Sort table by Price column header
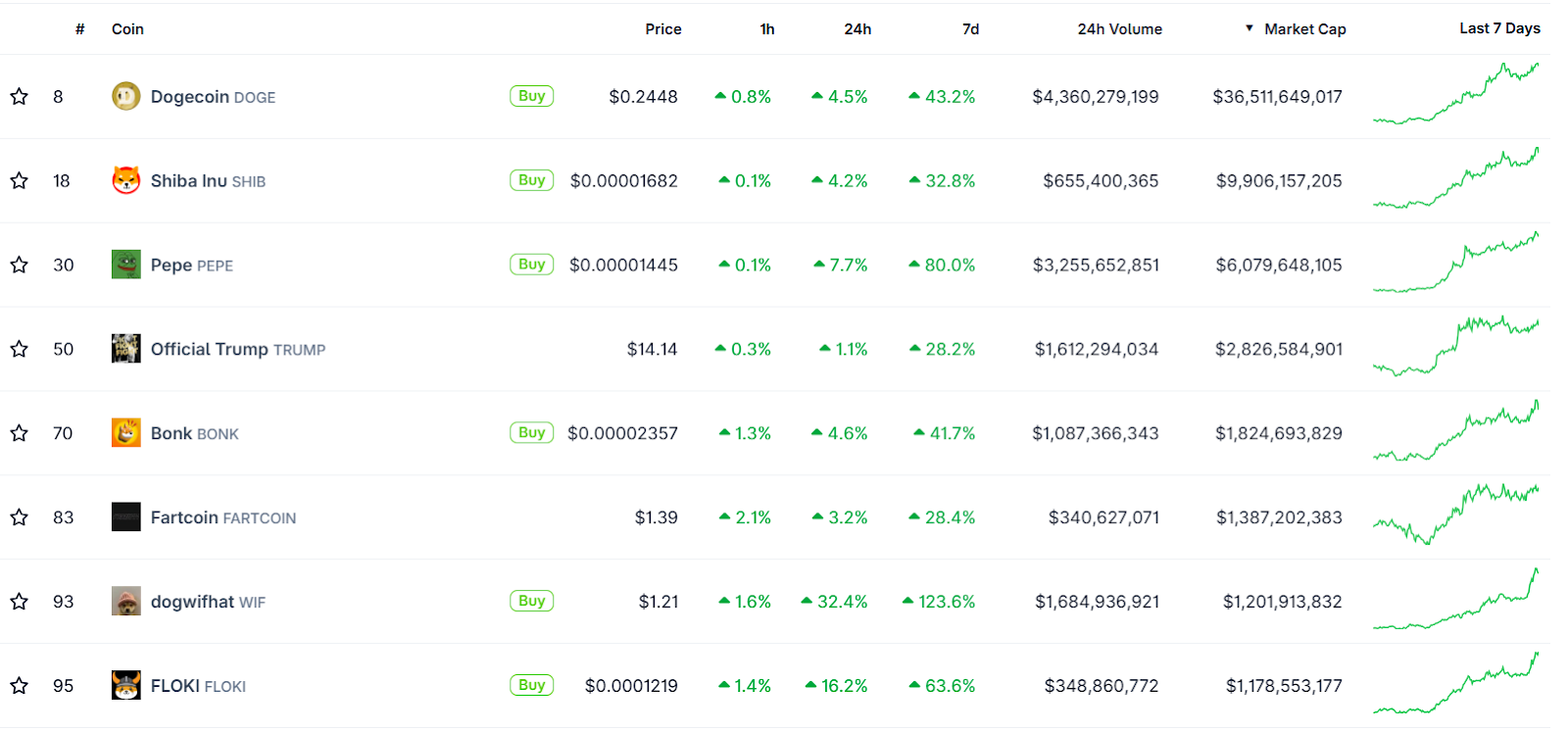The width and height of the screenshot is (1568, 732). tap(662, 29)
